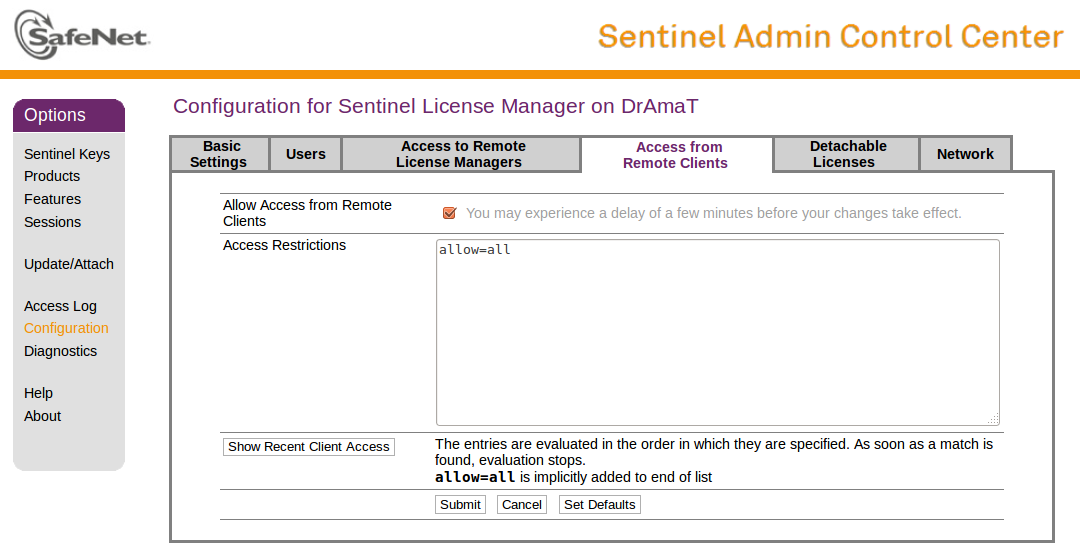This screenshot has width=1080, height=550.
Task: Open the About page
Action: pos(42,416)
